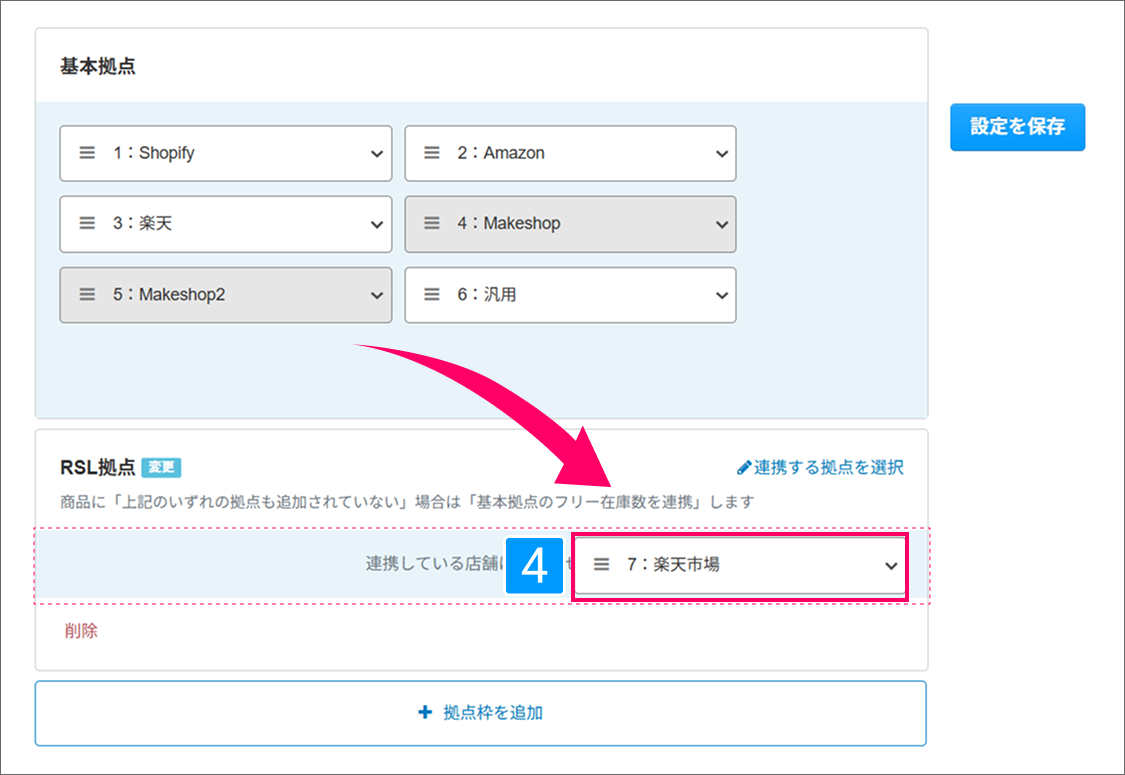Viewport: 1125px width, 775px height.
Task: Expand the 3：楽天 dropdown chevron
Action: pos(377,225)
